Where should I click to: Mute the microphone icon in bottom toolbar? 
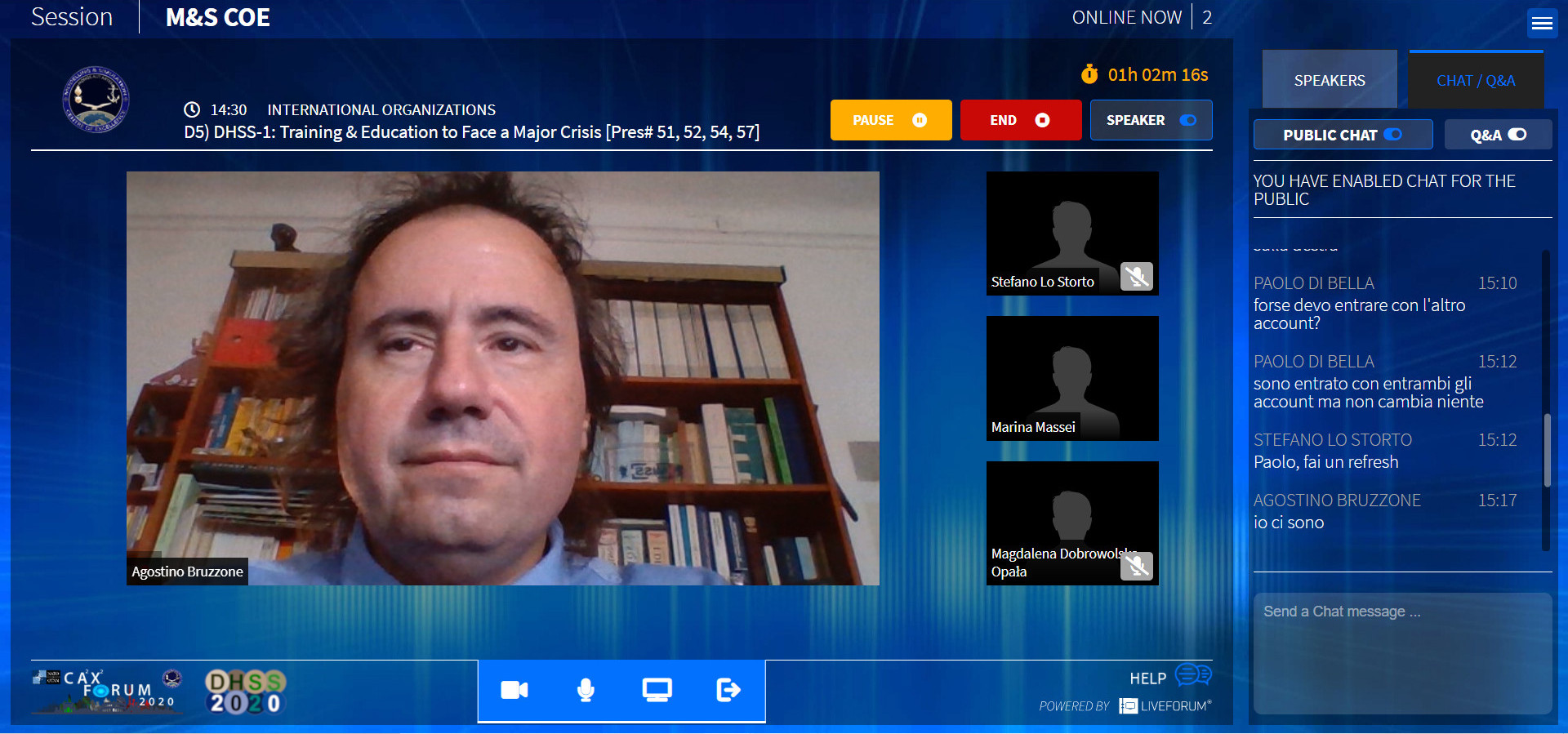tap(586, 691)
